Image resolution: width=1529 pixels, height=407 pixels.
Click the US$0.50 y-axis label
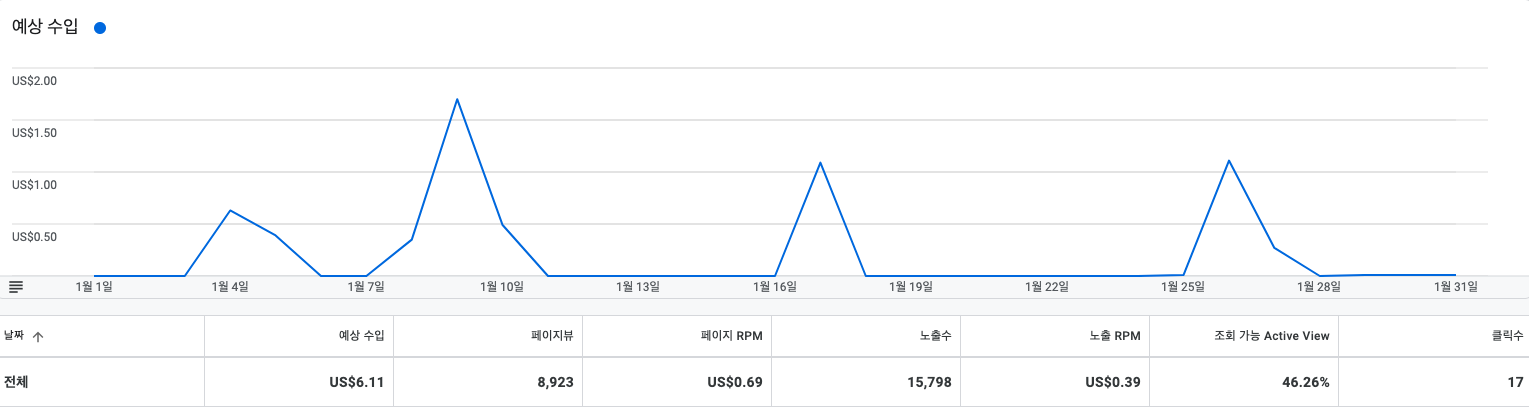[x=34, y=237]
